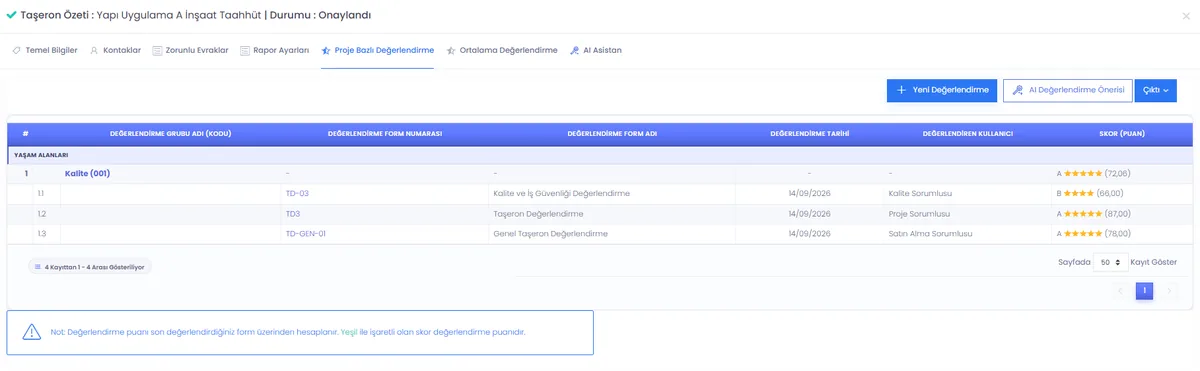This screenshot has height=371, width=1200.
Task: Open the Kalite (001) group link
Action: point(87,173)
